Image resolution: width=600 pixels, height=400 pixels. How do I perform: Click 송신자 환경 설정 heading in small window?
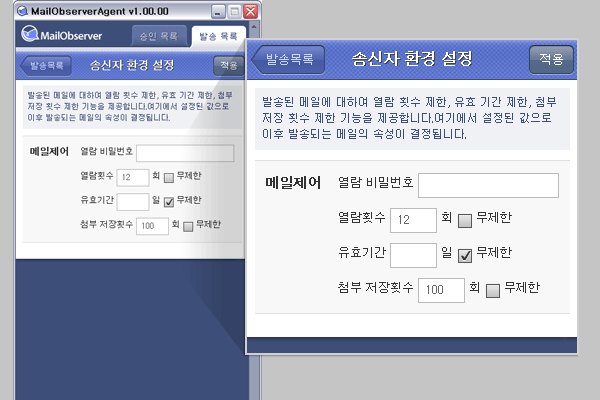(x=132, y=65)
